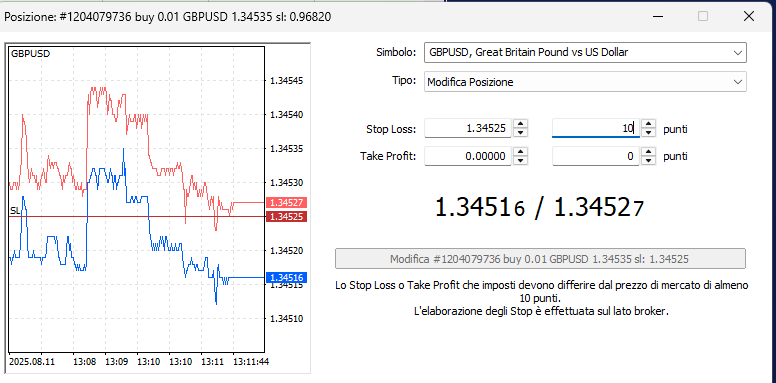776x383 pixels.
Task: Click the blue 1.34516 bid price tag
Action: pyautogui.click(x=287, y=277)
